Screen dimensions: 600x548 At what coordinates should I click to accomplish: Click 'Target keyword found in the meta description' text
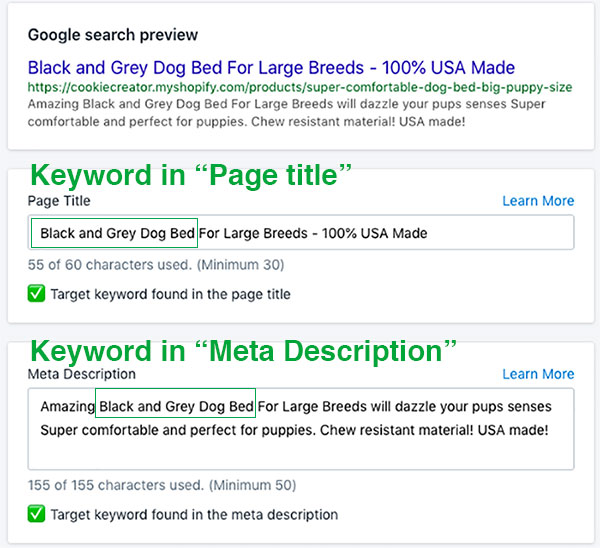[194, 515]
